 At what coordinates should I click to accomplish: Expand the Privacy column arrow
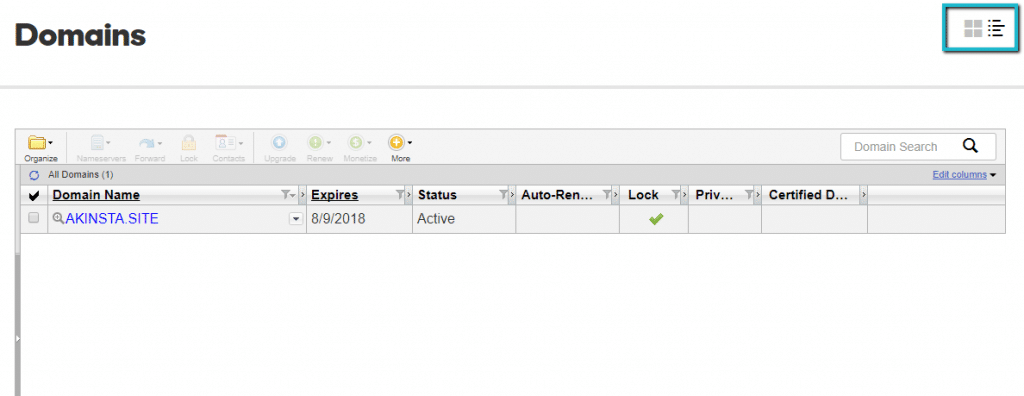click(x=758, y=195)
